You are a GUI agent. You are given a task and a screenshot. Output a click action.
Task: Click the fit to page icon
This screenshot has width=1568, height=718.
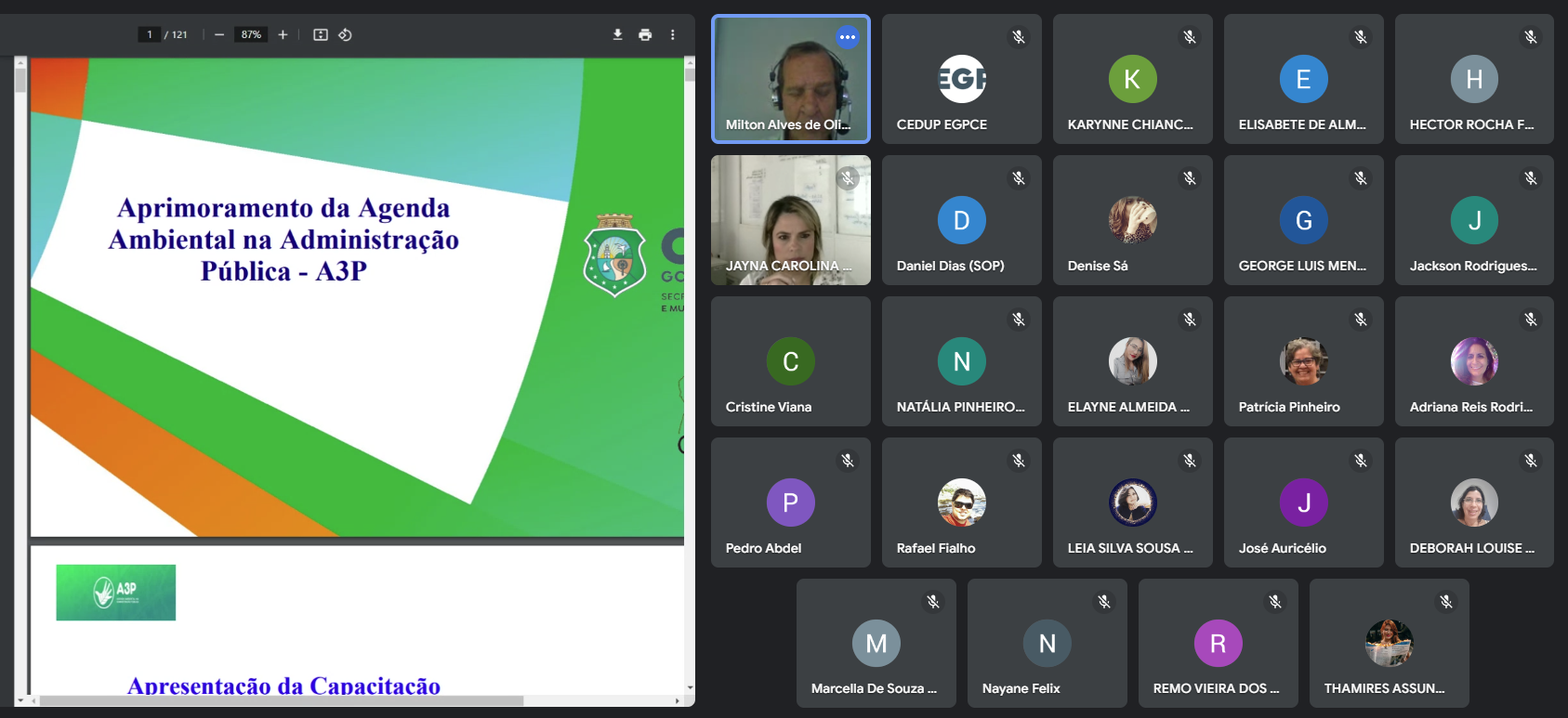point(321,34)
